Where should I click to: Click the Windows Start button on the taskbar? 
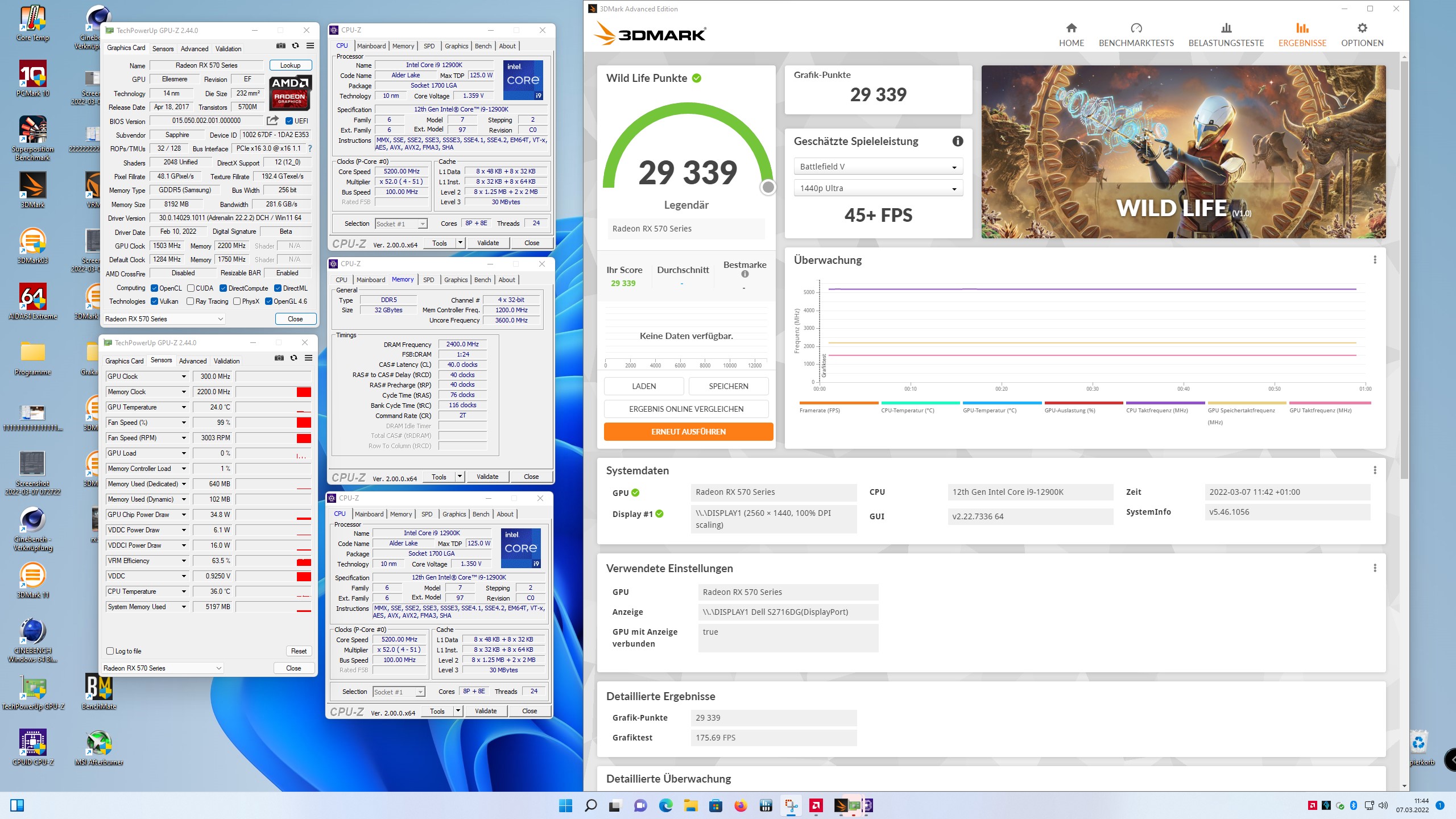565,805
